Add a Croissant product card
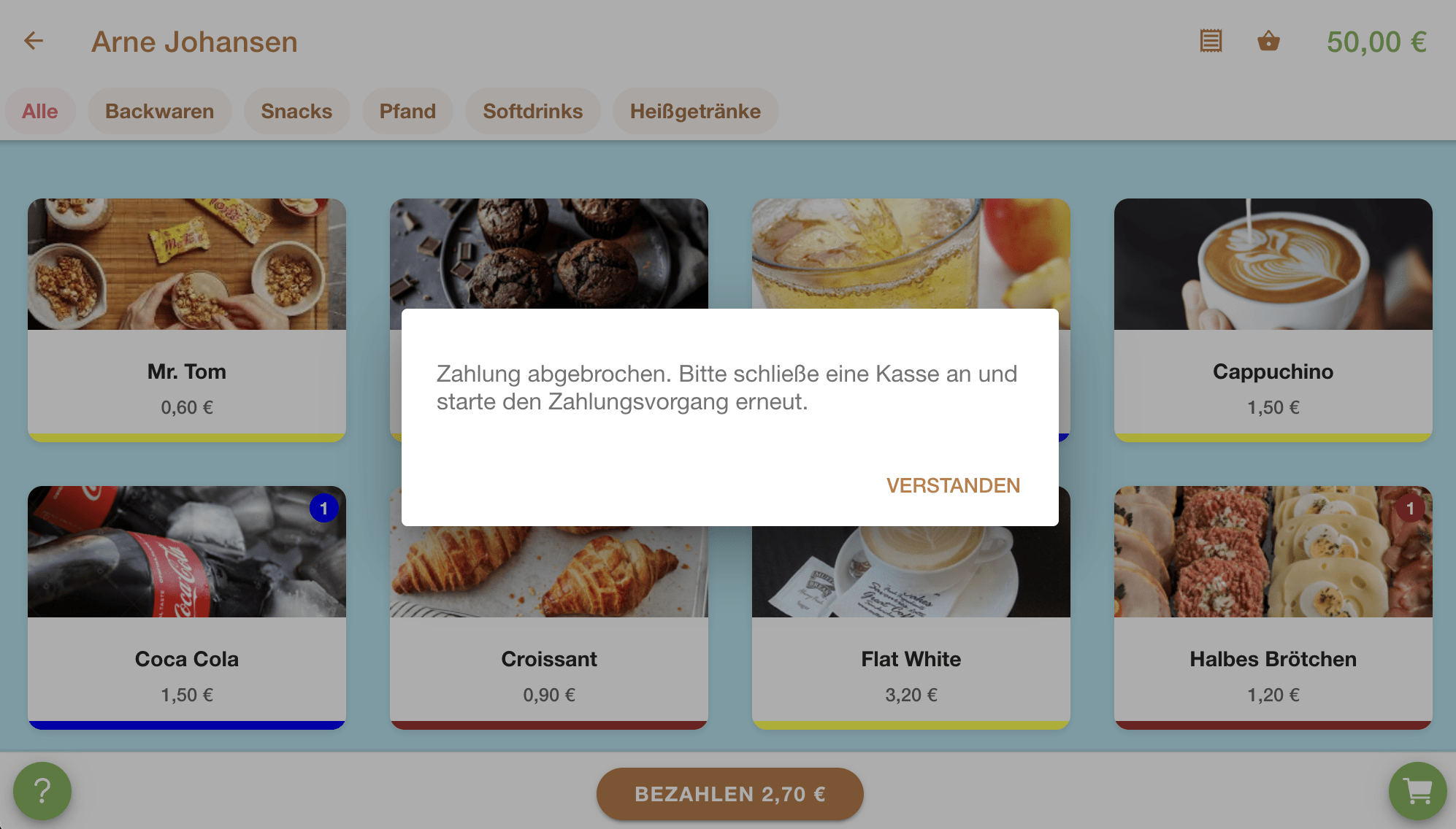Viewport: 1456px width, 829px height. tap(549, 628)
